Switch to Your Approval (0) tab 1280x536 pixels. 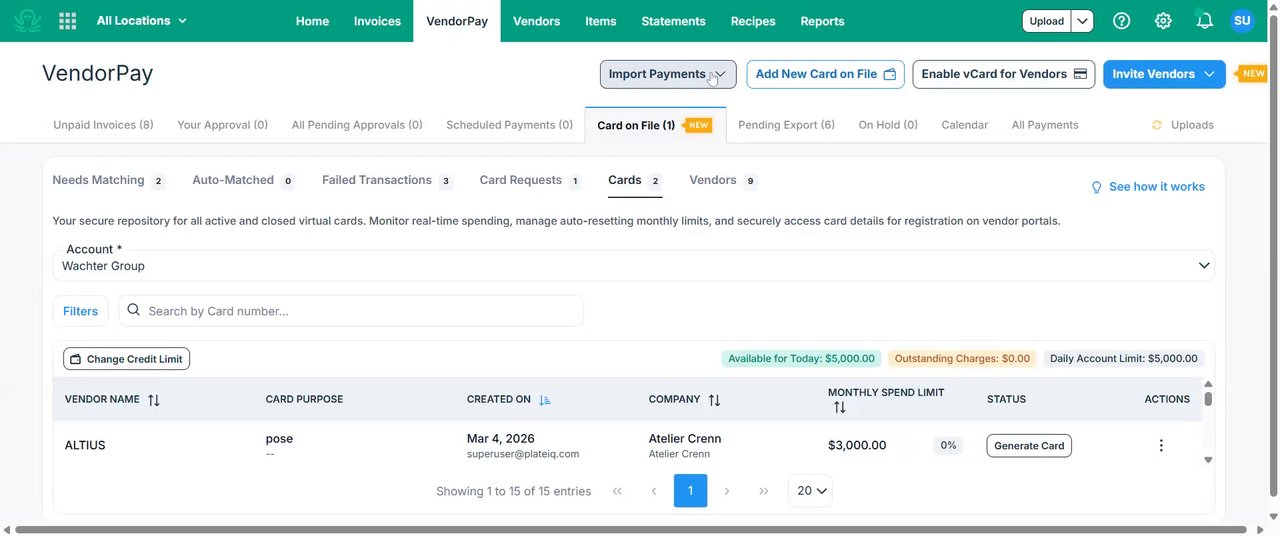point(222,125)
